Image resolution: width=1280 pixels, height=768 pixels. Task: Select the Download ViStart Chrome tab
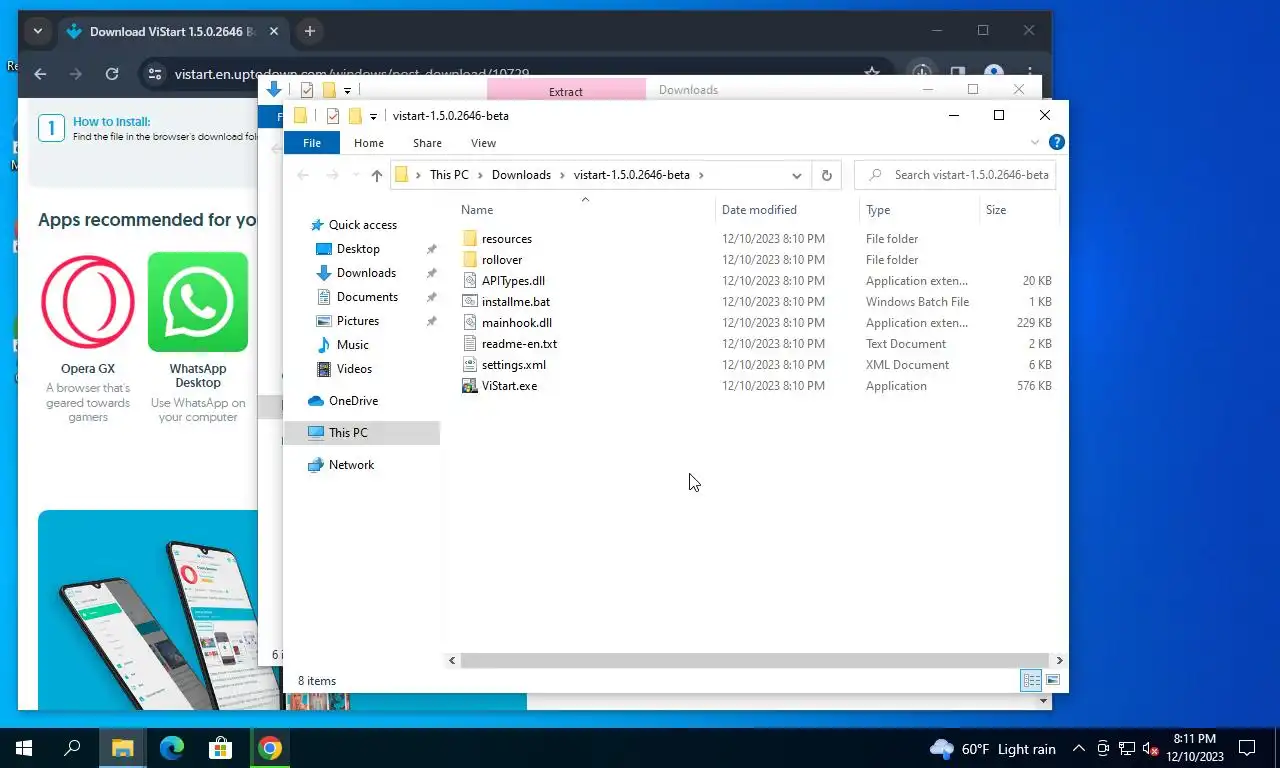pyautogui.click(x=172, y=31)
